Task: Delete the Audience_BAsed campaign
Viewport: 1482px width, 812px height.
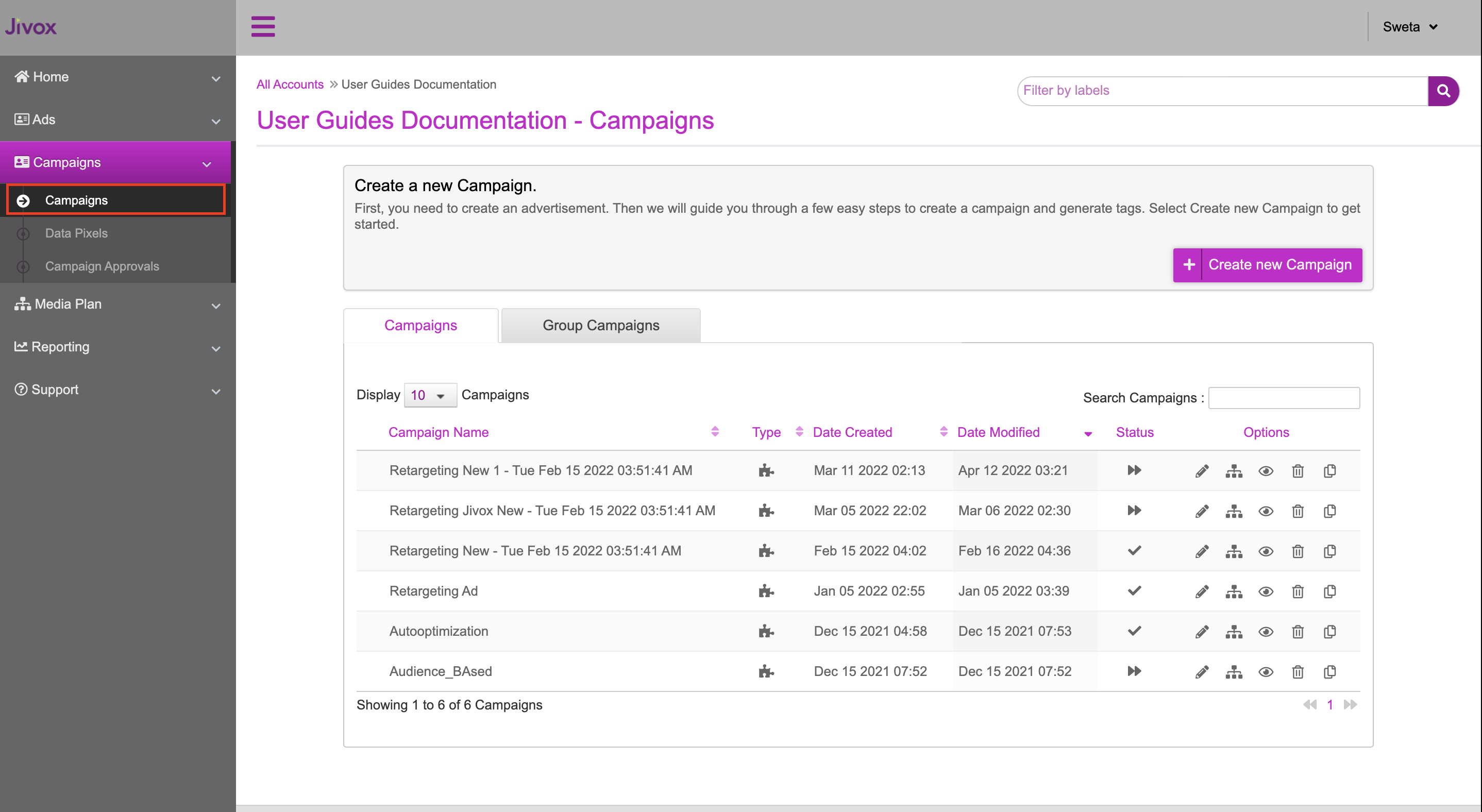Action: coord(1298,672)
